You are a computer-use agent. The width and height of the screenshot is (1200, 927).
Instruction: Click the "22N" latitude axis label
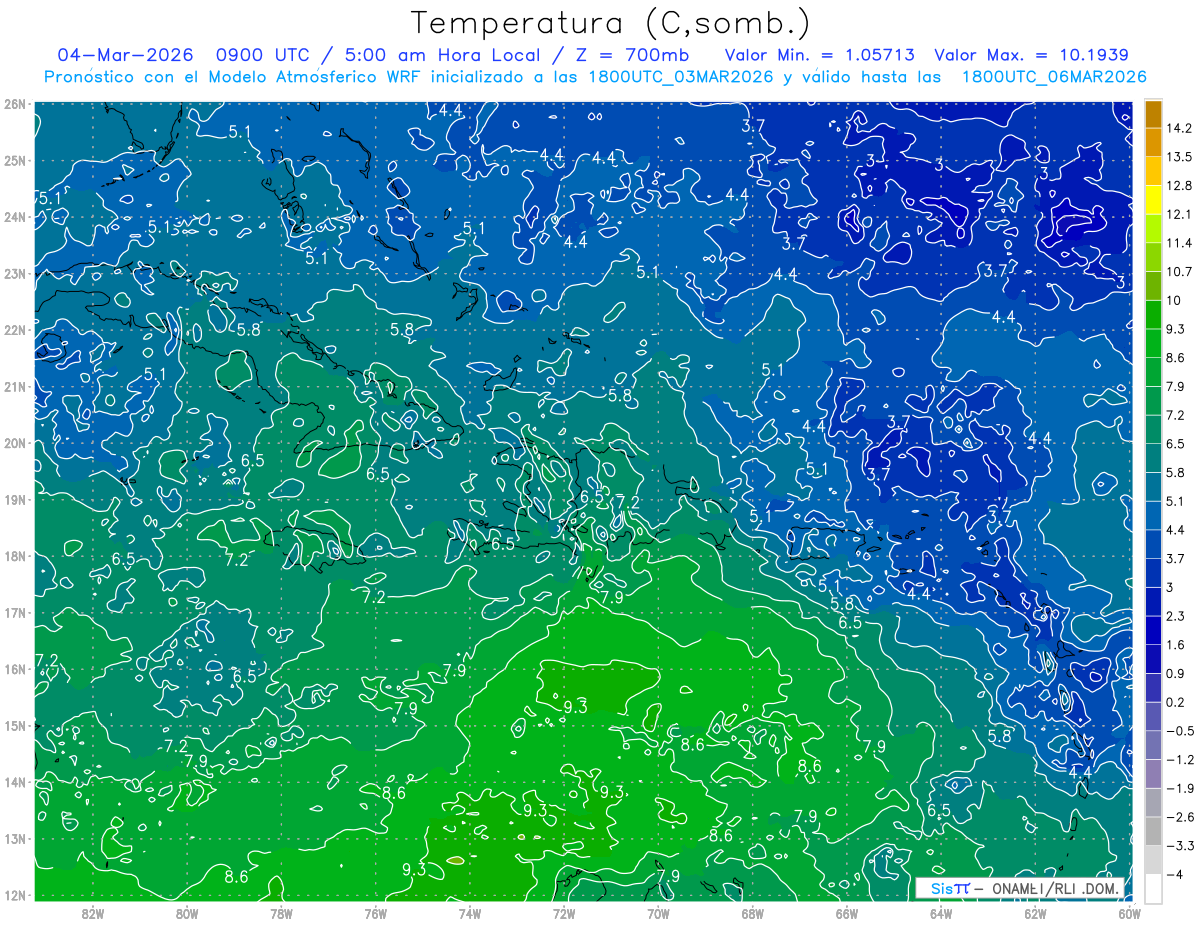pos(15,330)
